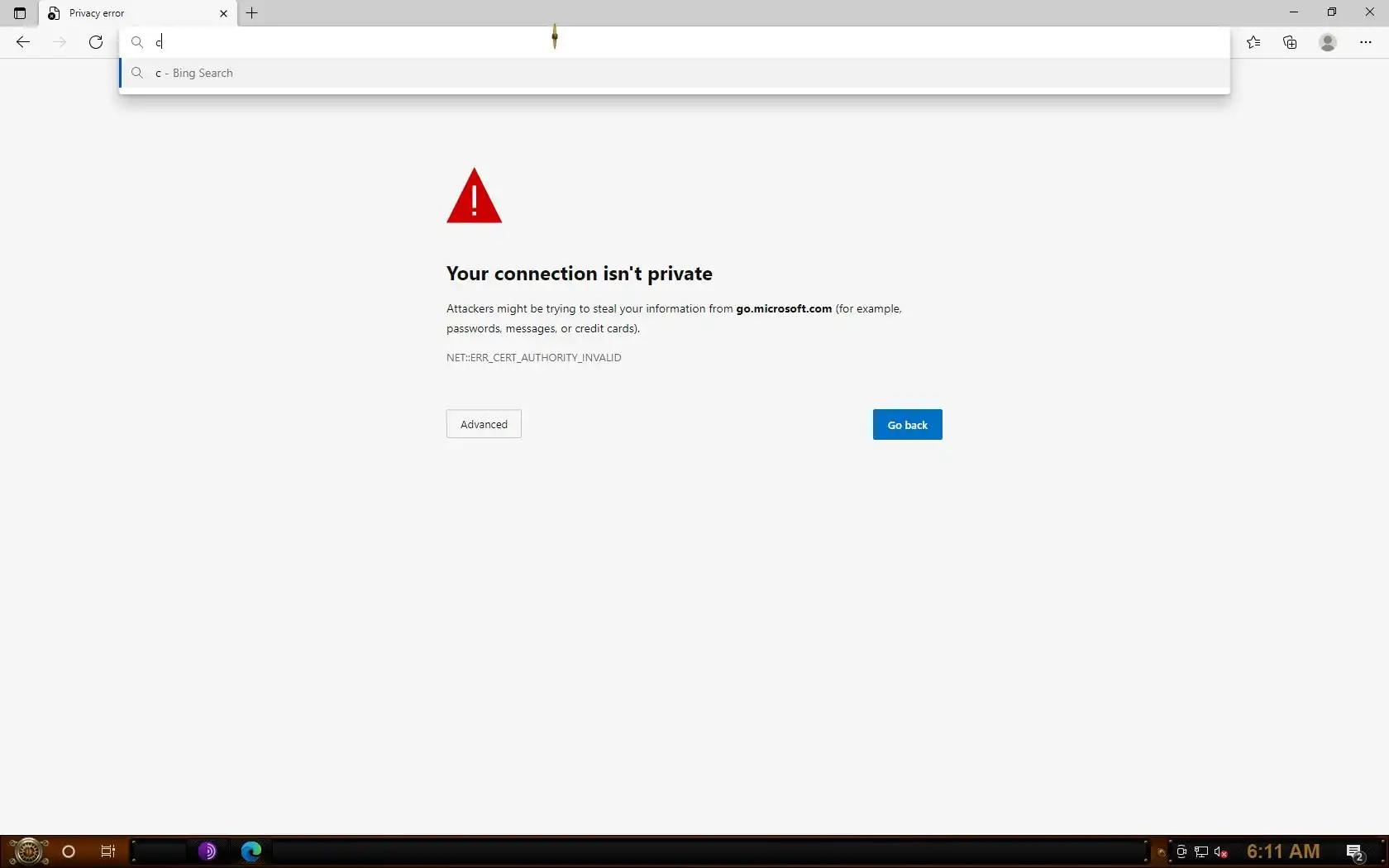
Task: Select the Privacy error tab
Action: (137, 13)
